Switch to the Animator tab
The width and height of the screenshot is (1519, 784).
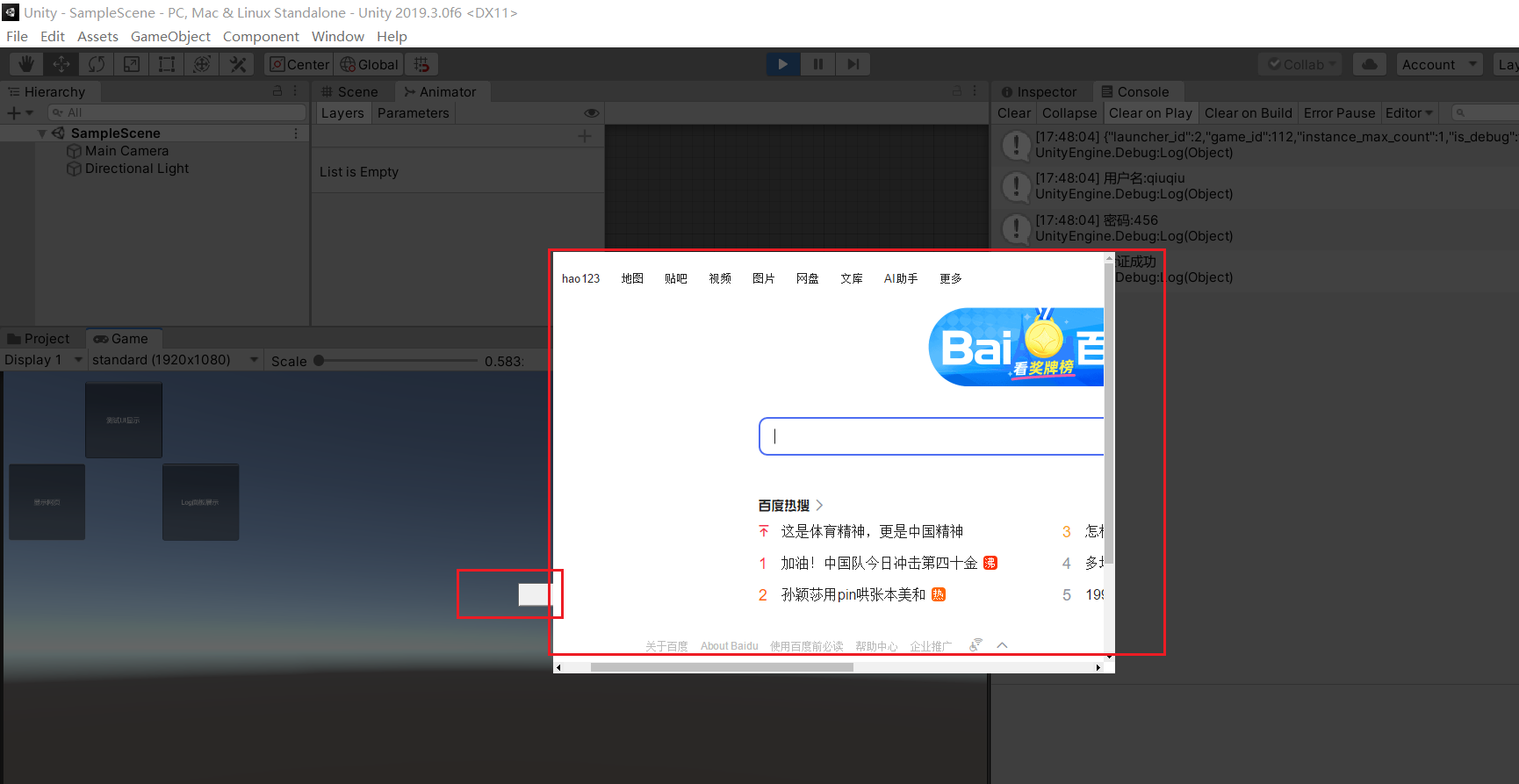(441, 92)
